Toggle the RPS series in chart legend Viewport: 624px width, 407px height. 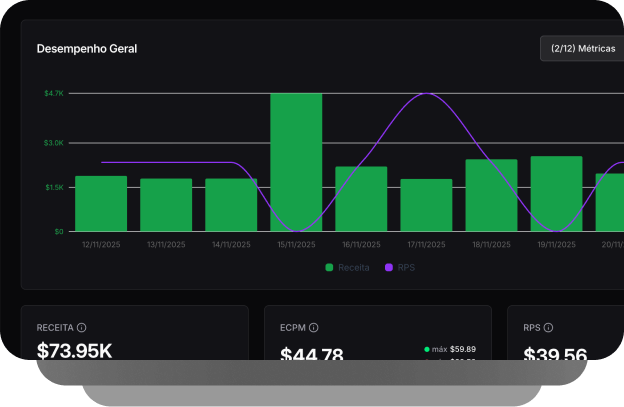click(398, 267)
